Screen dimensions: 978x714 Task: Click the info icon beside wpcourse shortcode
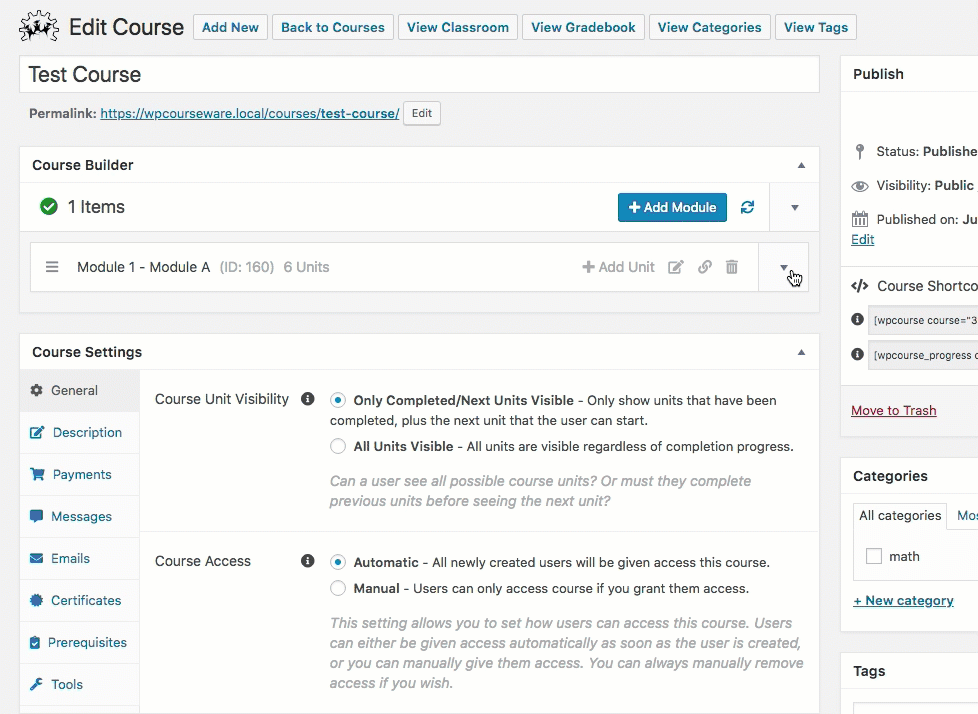858,319
